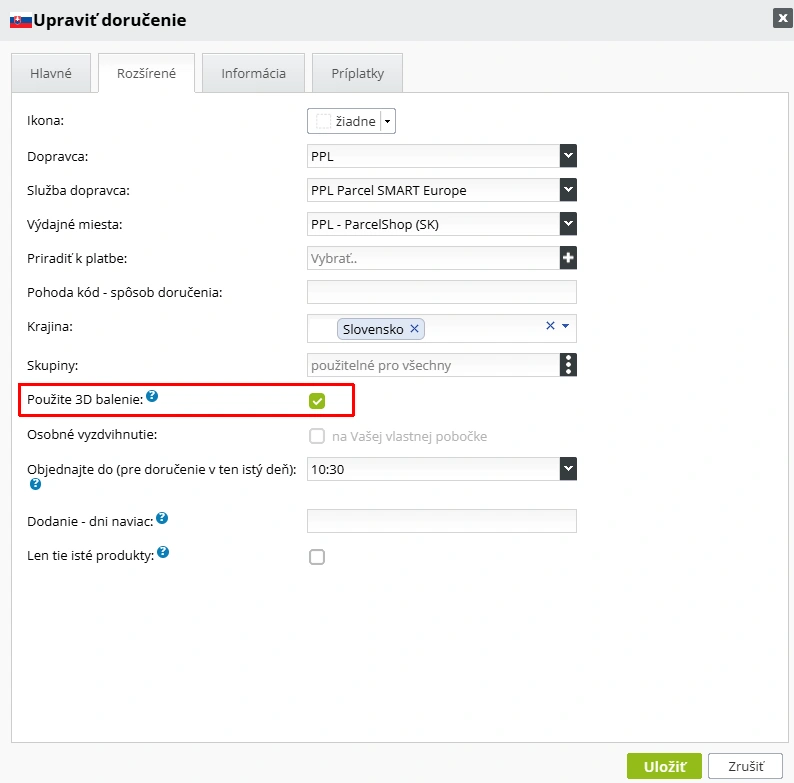
Task: Open the Informácia tab
Action: pyautogui.click(x=253, y=73)
